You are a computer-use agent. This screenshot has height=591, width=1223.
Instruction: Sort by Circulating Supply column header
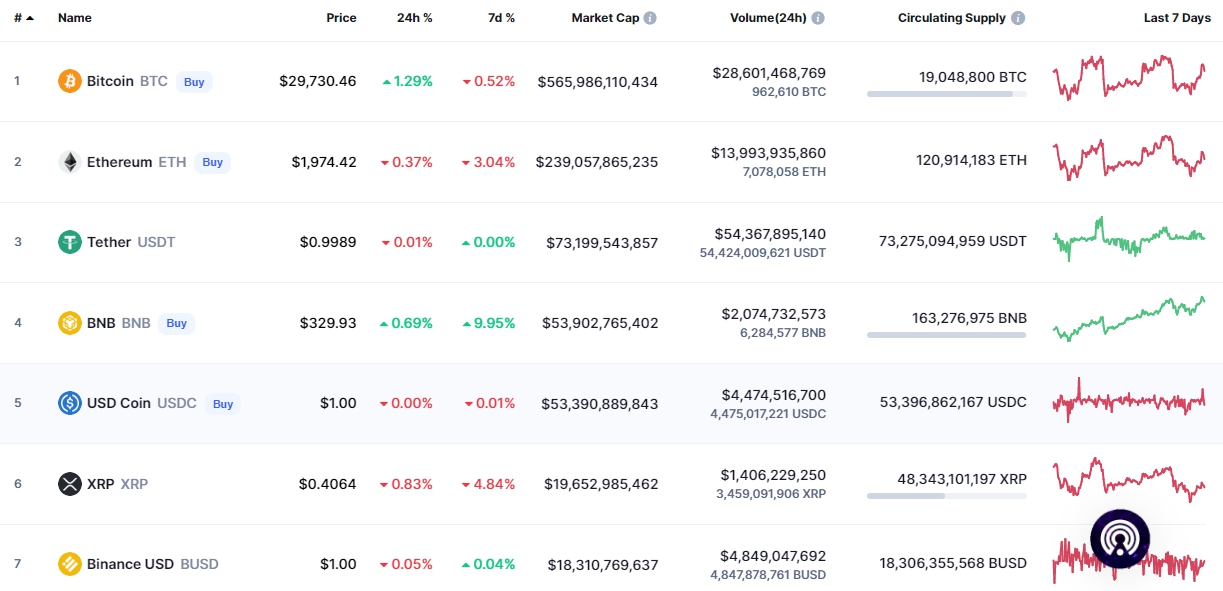pos(952,18)
